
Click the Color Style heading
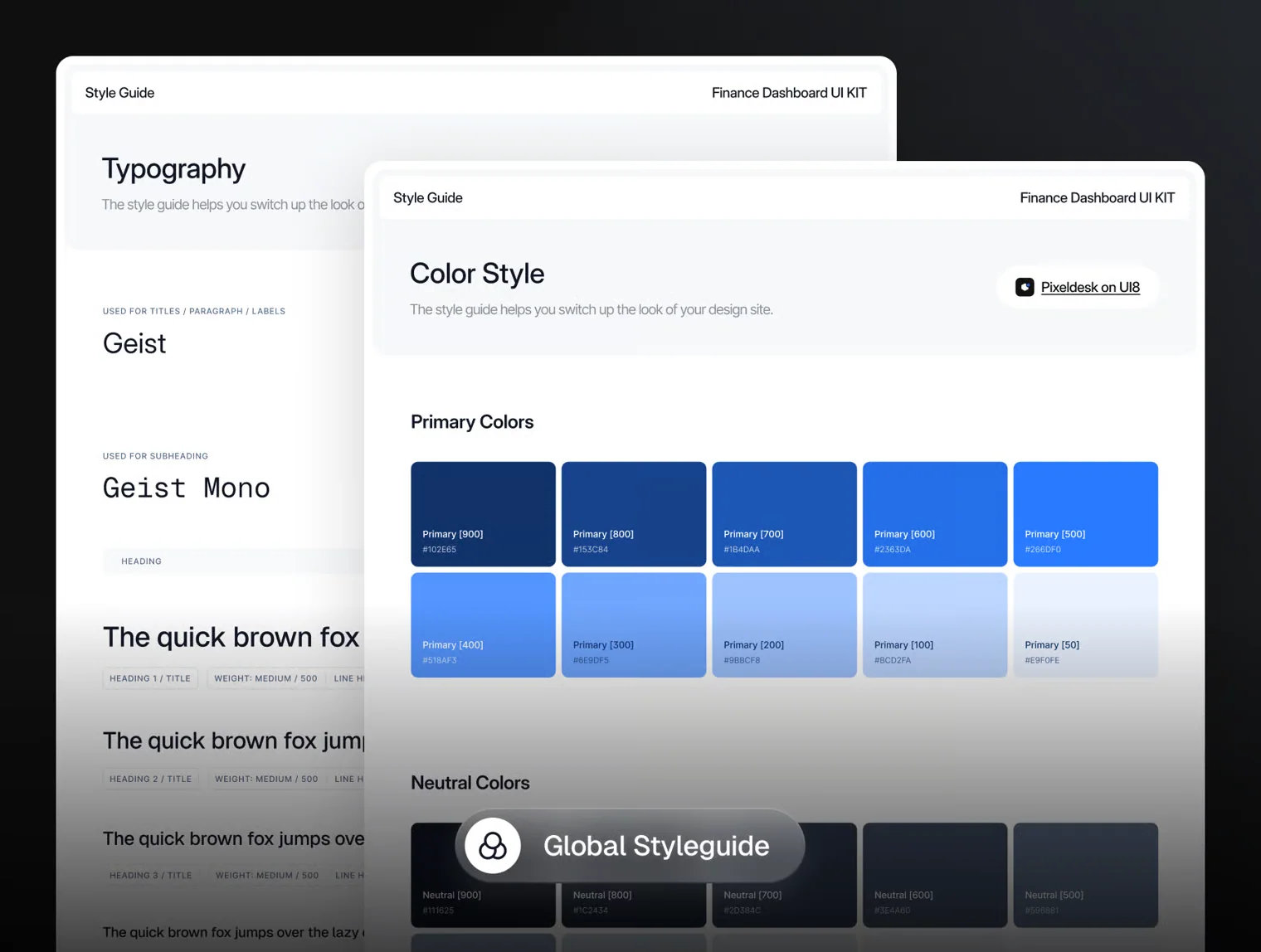click(x=477, y=274)
